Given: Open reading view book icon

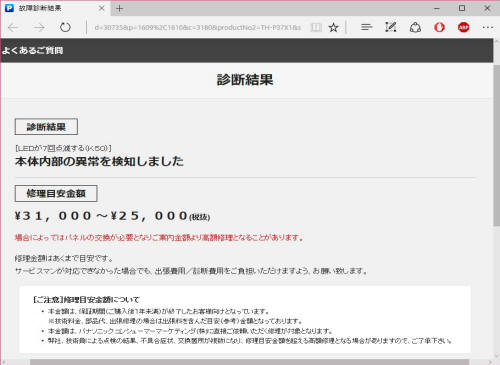Looking at the screenshot, I should click(x=316, y=27).
